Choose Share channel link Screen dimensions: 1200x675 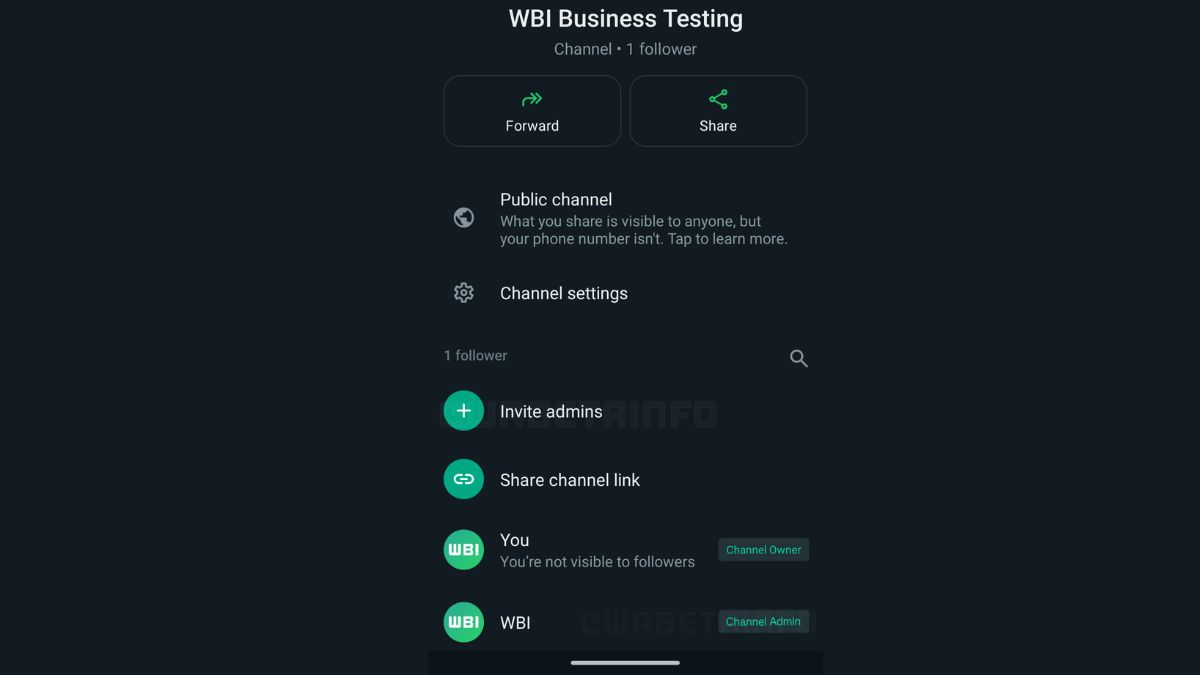tap(570, 480)
